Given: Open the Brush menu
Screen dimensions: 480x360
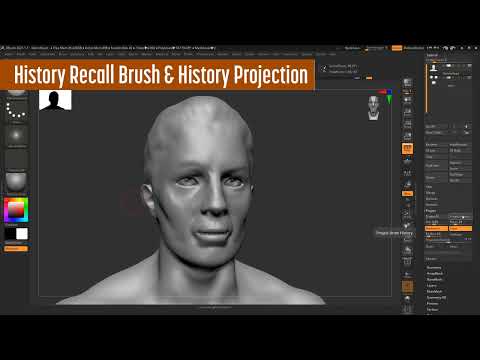Looking at the screenshot, I should click(20, 54).
